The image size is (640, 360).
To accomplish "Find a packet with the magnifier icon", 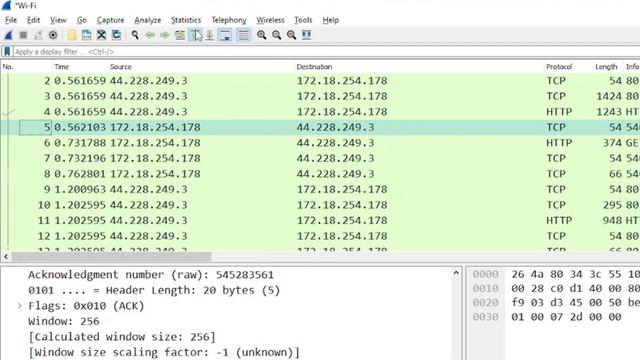I will coord(135,35).
